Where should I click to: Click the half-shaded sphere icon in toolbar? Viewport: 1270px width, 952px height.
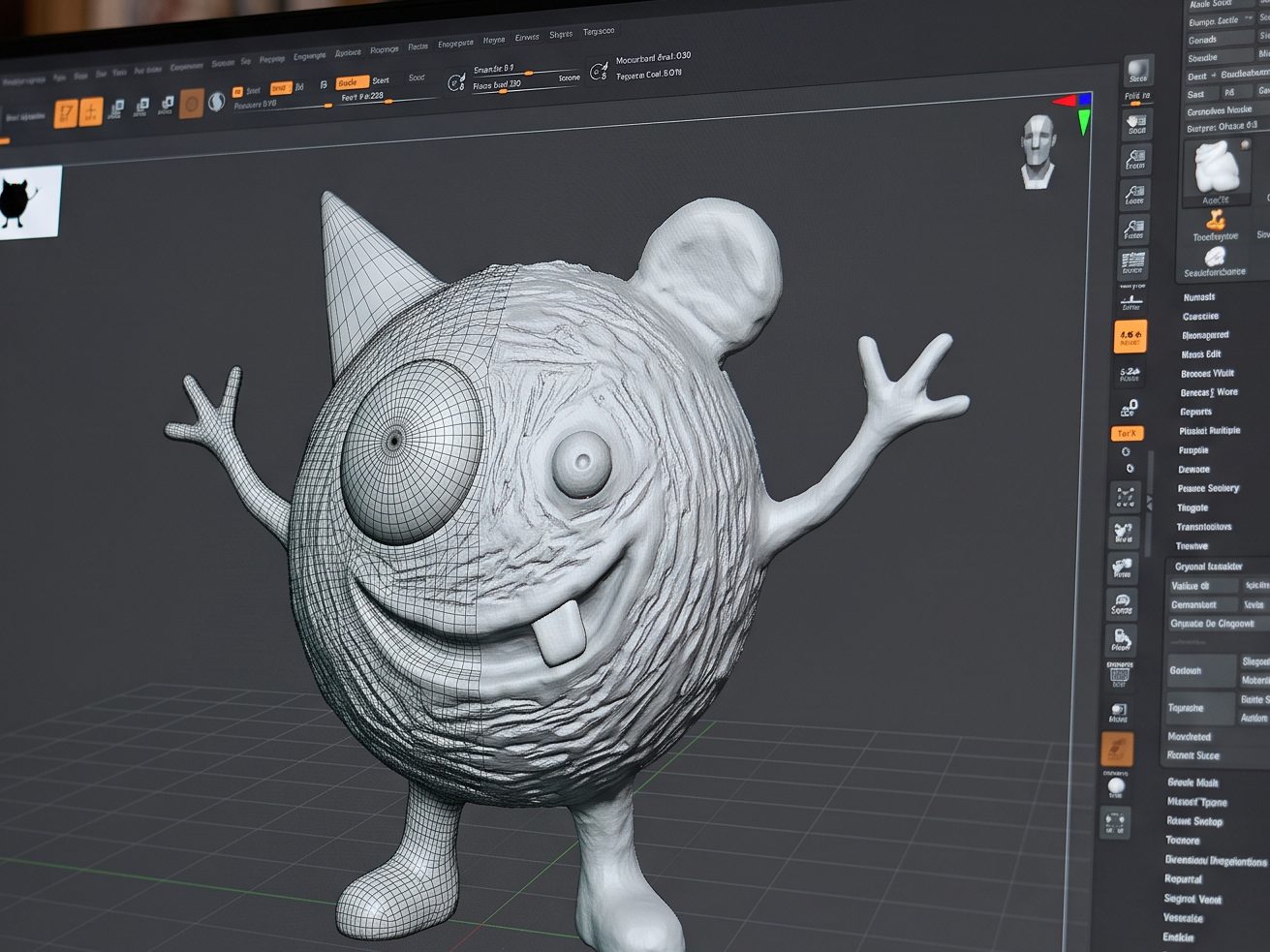tap(217, 102)
